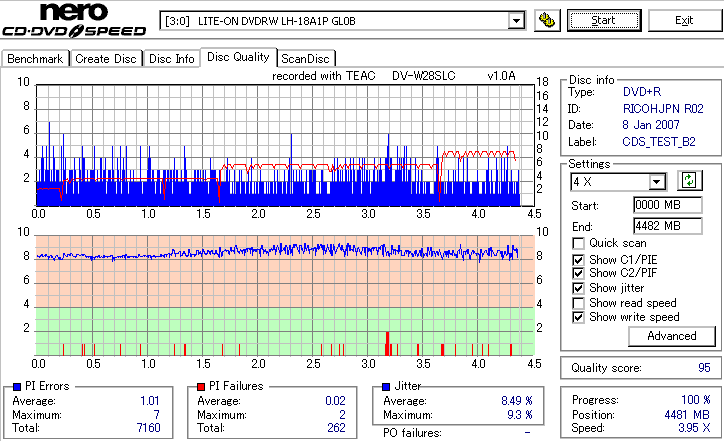Expand the 4 X scan speed dropdown
Screen dimensions: 724x441
[x=656, y=182]
